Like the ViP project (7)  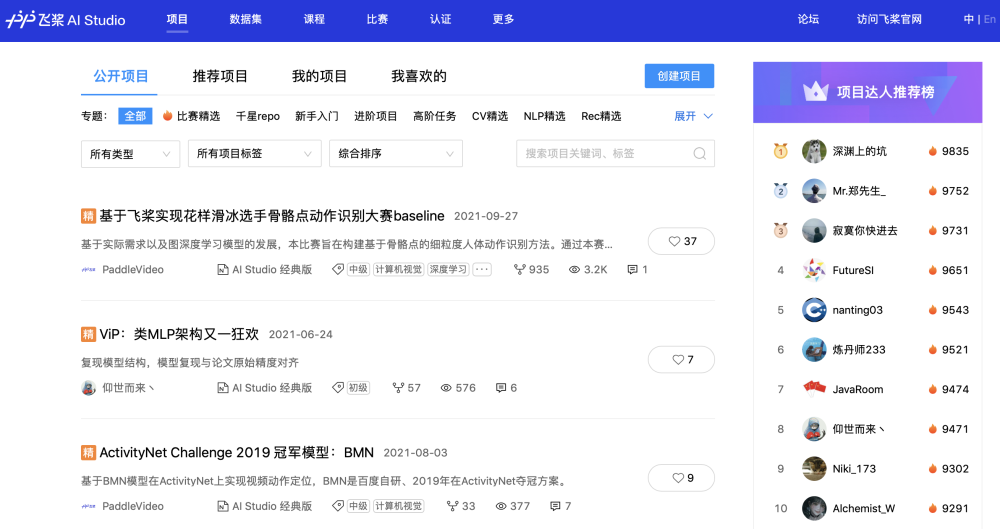[681, 359]
